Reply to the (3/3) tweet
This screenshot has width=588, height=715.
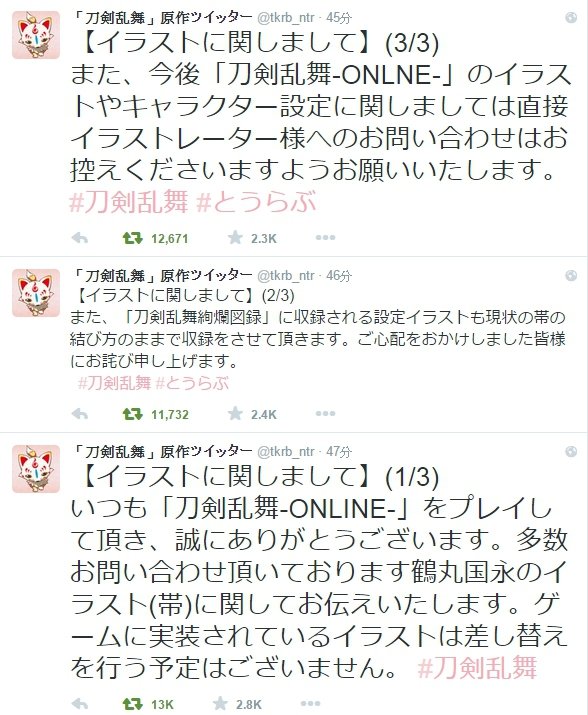click(x=80, y=238)
